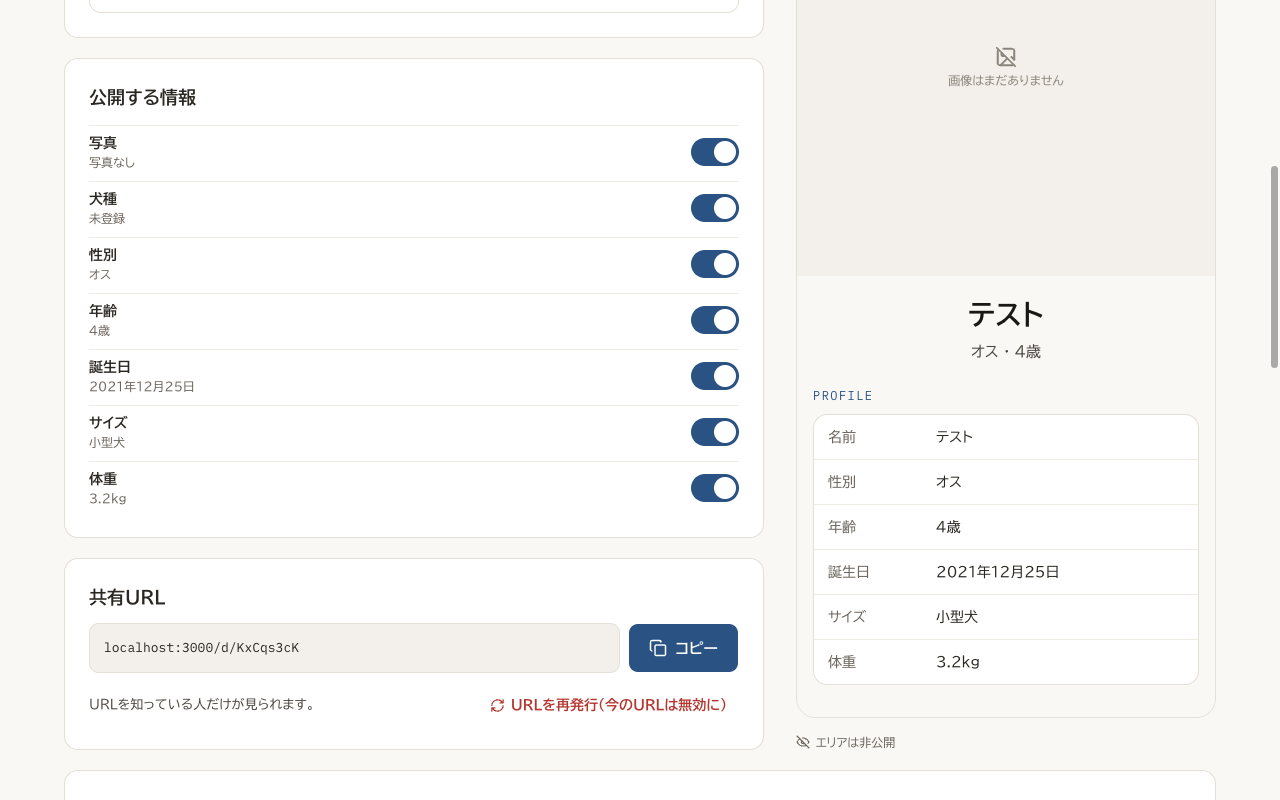Image resolution: width=1280 pixels, height=800 pixels.
Task: Click the refresh icon beside URLを再発行
Action: (x=497, y=705)
